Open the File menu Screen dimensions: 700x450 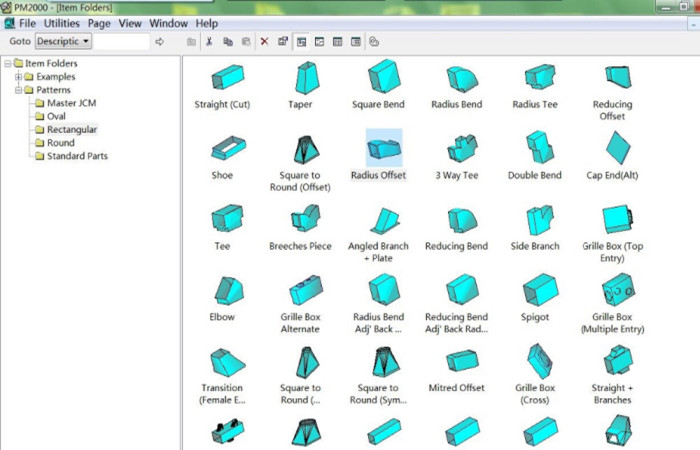coord(27,23)
